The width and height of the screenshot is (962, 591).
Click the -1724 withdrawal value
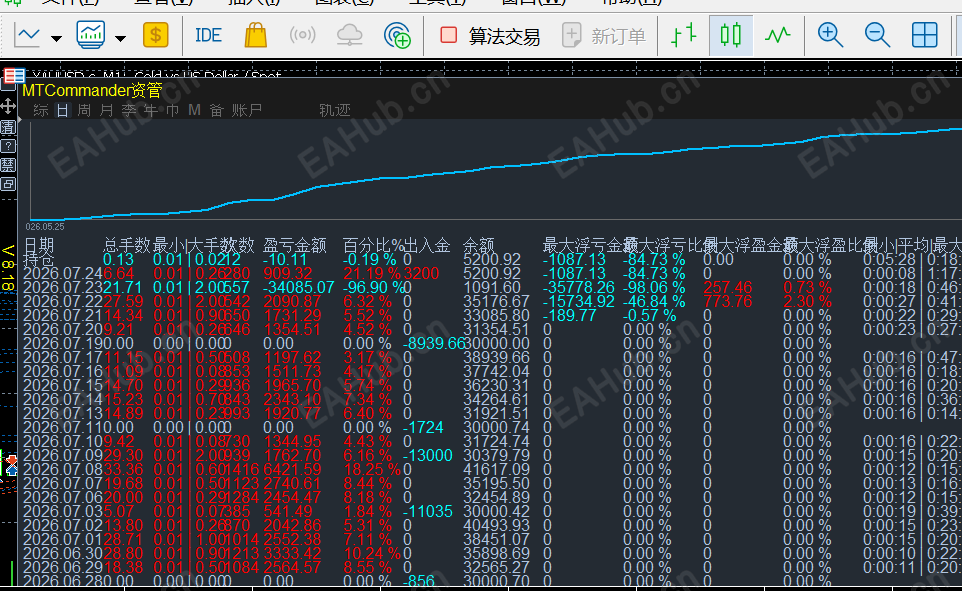(x=423, y=428)
